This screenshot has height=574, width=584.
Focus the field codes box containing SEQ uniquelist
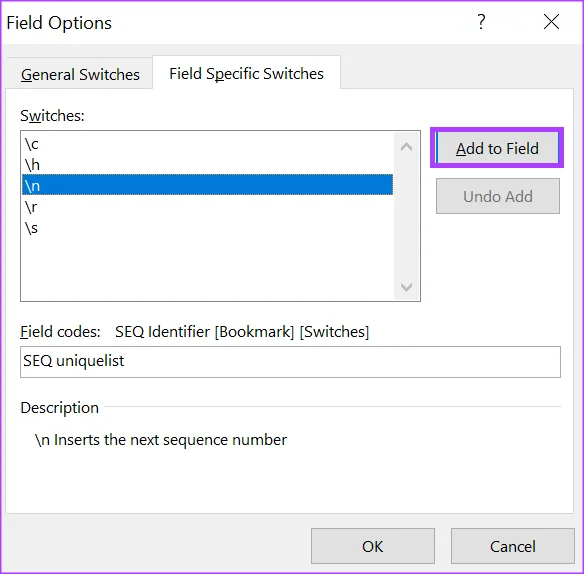[x=290, y=362]
